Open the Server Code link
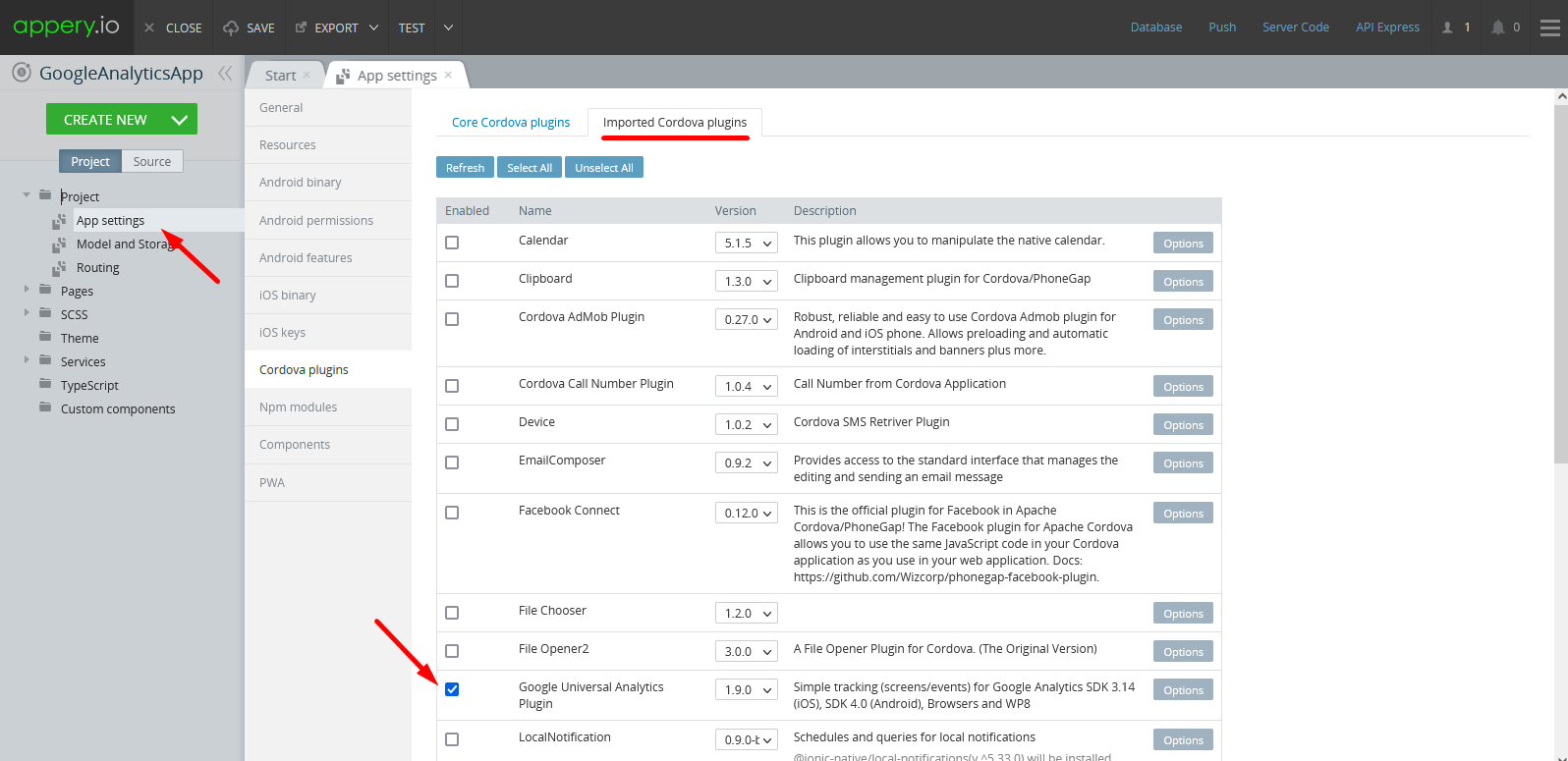 pyautogui.click(x=1296, y=27)
